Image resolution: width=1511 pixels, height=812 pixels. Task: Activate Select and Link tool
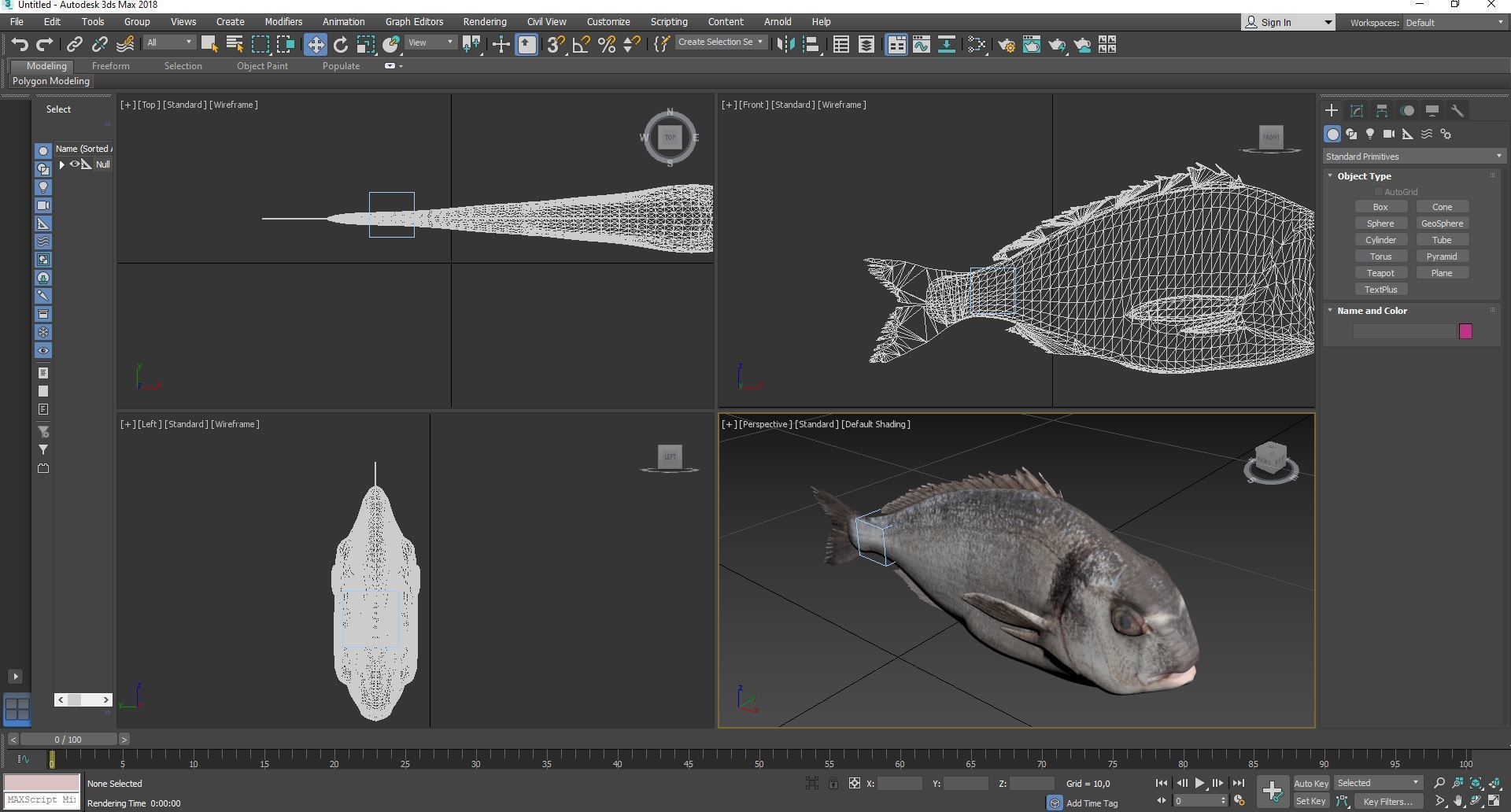pyautogui.click(x=75, y=44)
